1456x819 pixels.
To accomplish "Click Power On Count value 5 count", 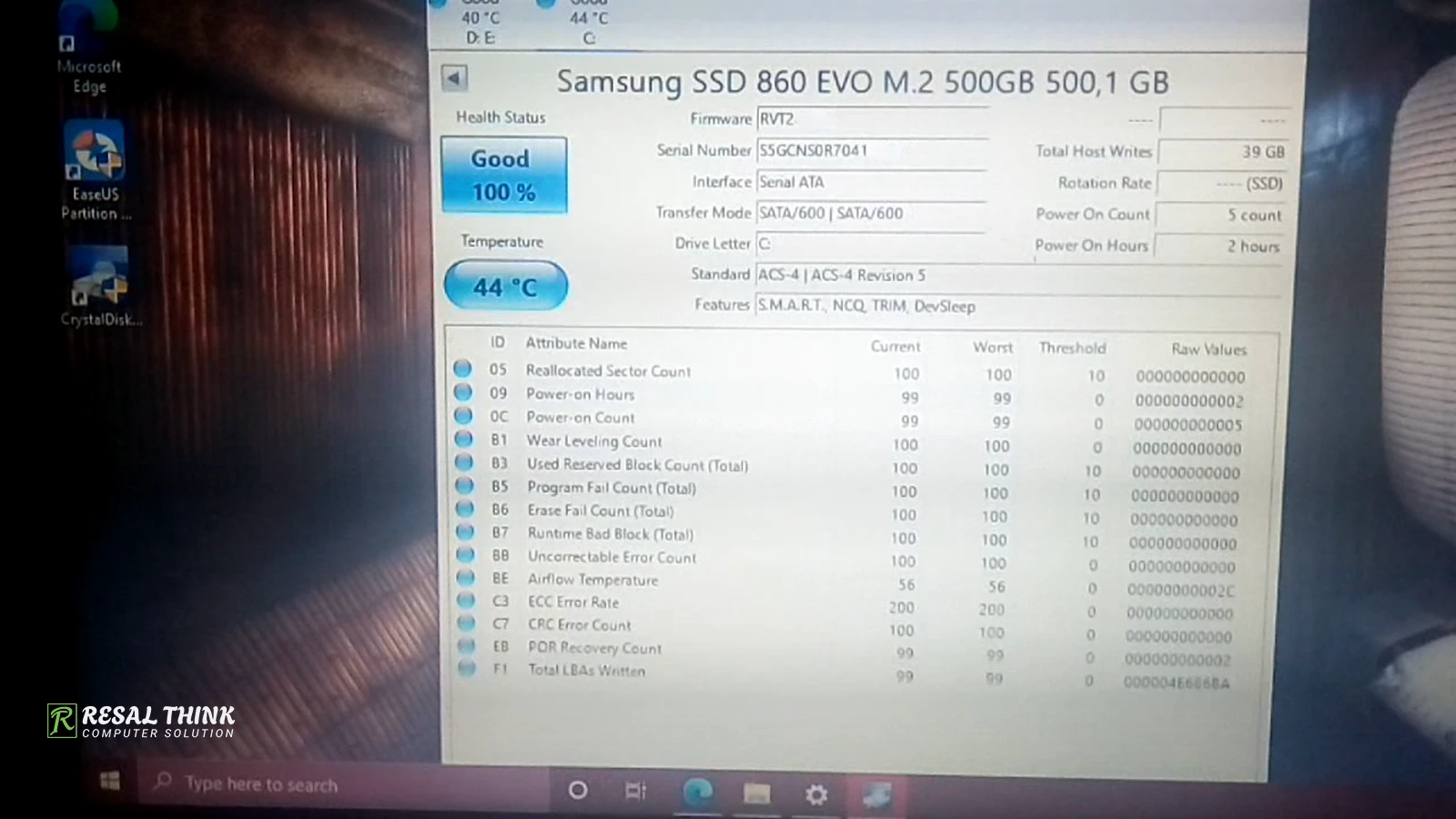I will click(x=1220, y=216).
